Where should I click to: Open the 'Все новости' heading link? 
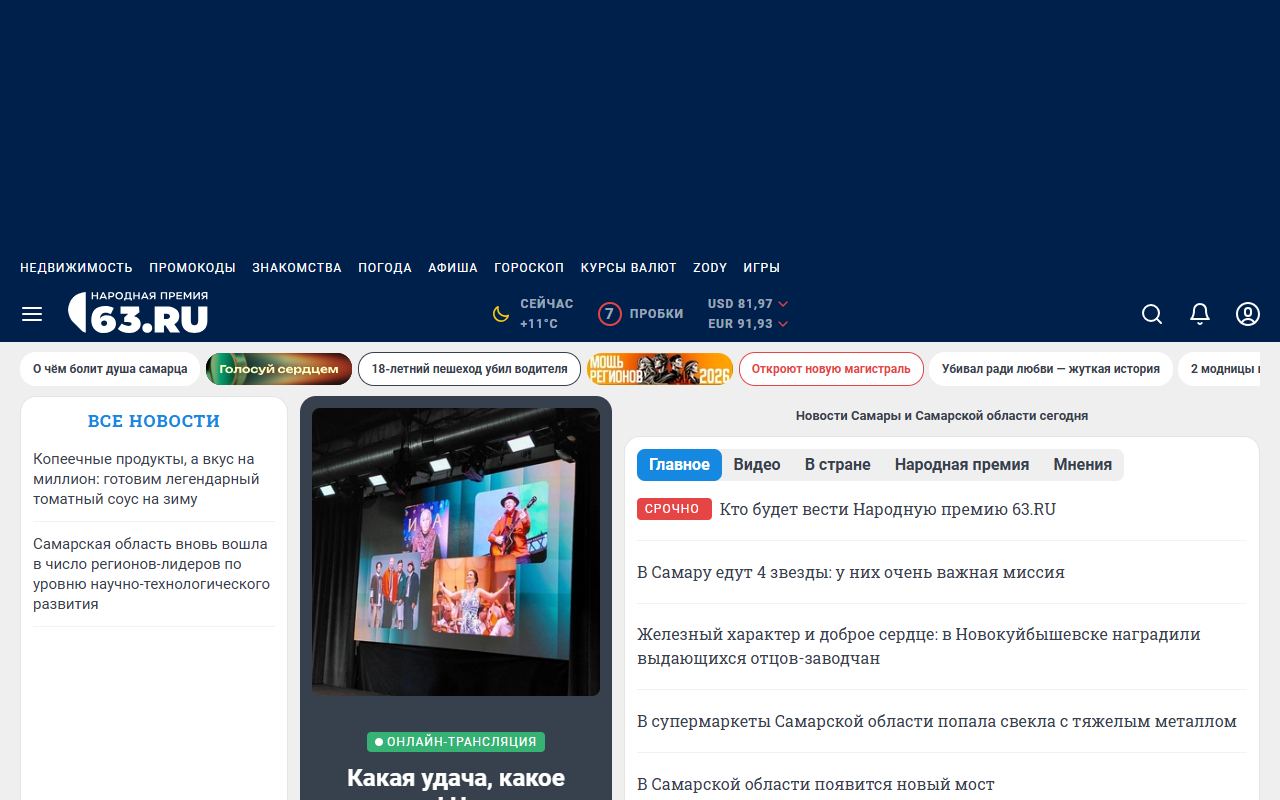[x=154, y=421]
